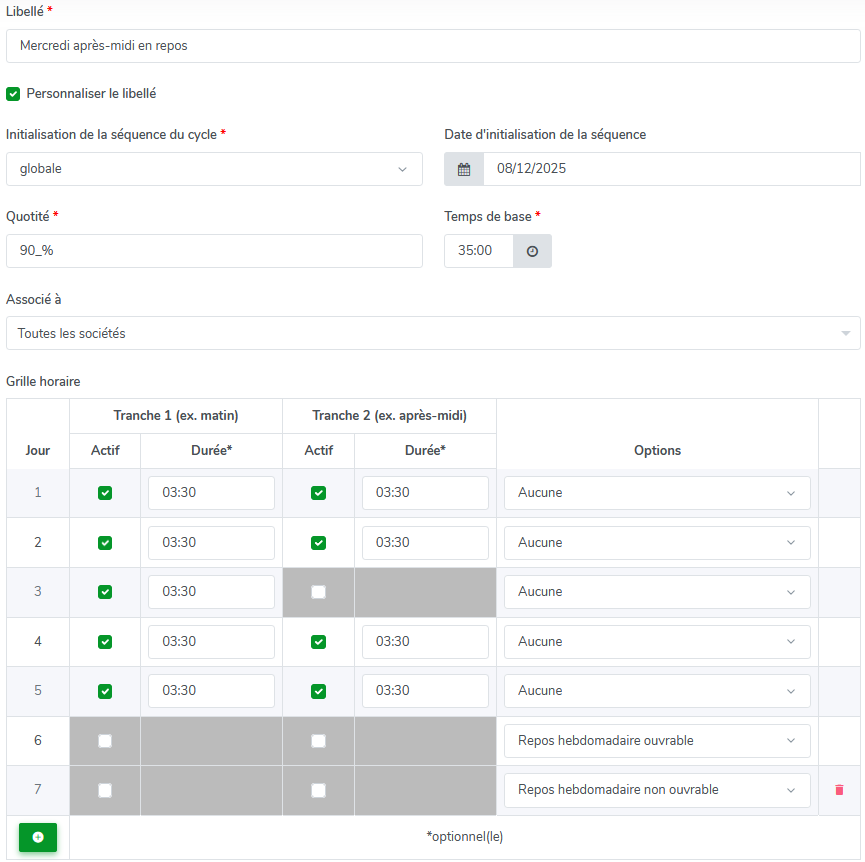This screenshot has height=862, width=865.
Task: Enable Tranche 1 for day 6
Action: coord(105,741)
